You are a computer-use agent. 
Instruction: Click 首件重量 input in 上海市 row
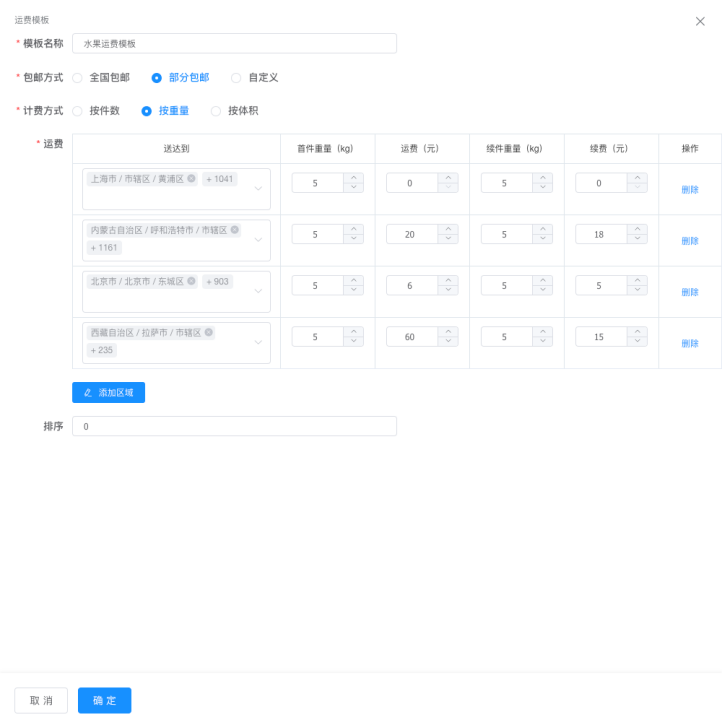(x=318, y=183)
